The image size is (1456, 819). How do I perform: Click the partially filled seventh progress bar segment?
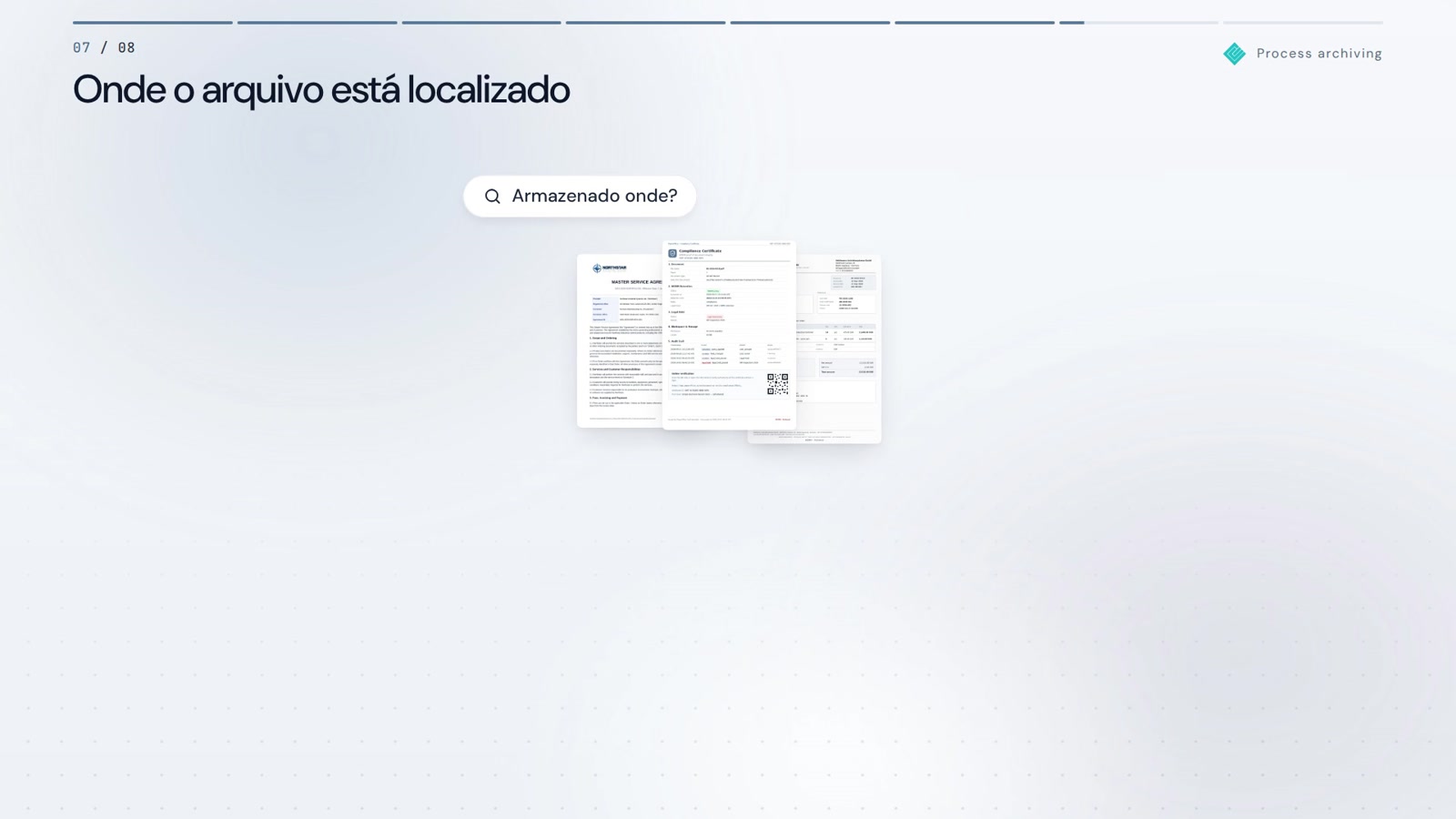[x=1138, y=23]
